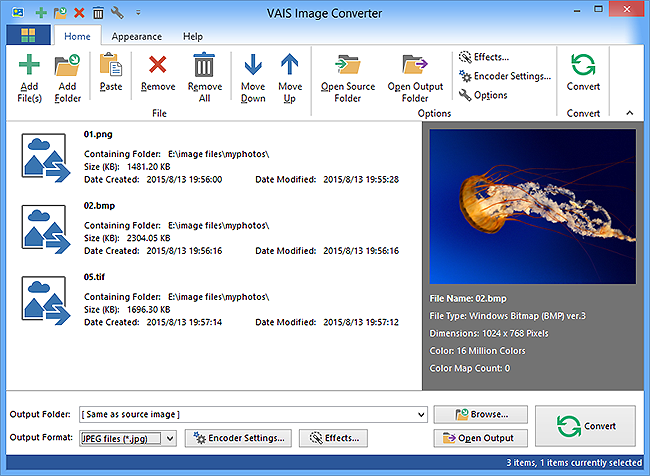The width and height of the screenshot is (650, 476).
Task: Open the application menu button with colored squares
Action: [x=28, y=35]
